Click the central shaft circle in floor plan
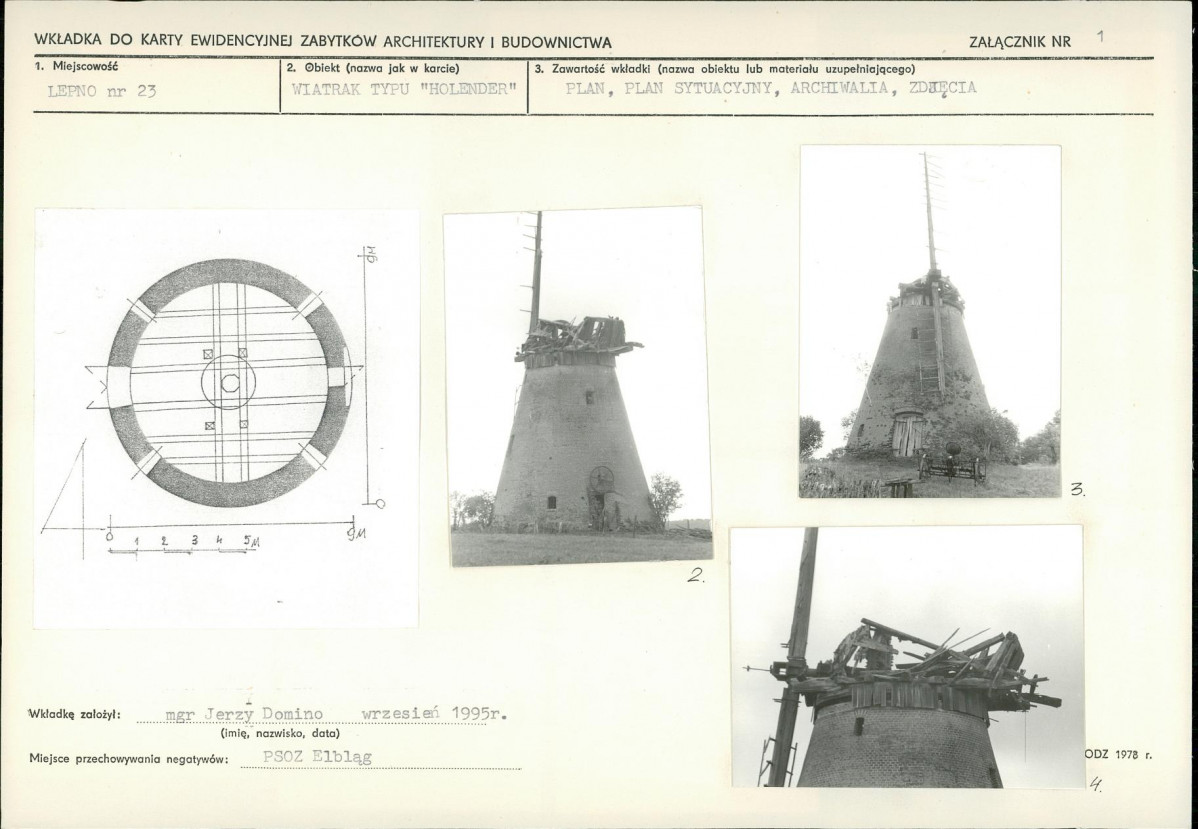This screenshot has width=1198, height=829. tap(229, 382)
